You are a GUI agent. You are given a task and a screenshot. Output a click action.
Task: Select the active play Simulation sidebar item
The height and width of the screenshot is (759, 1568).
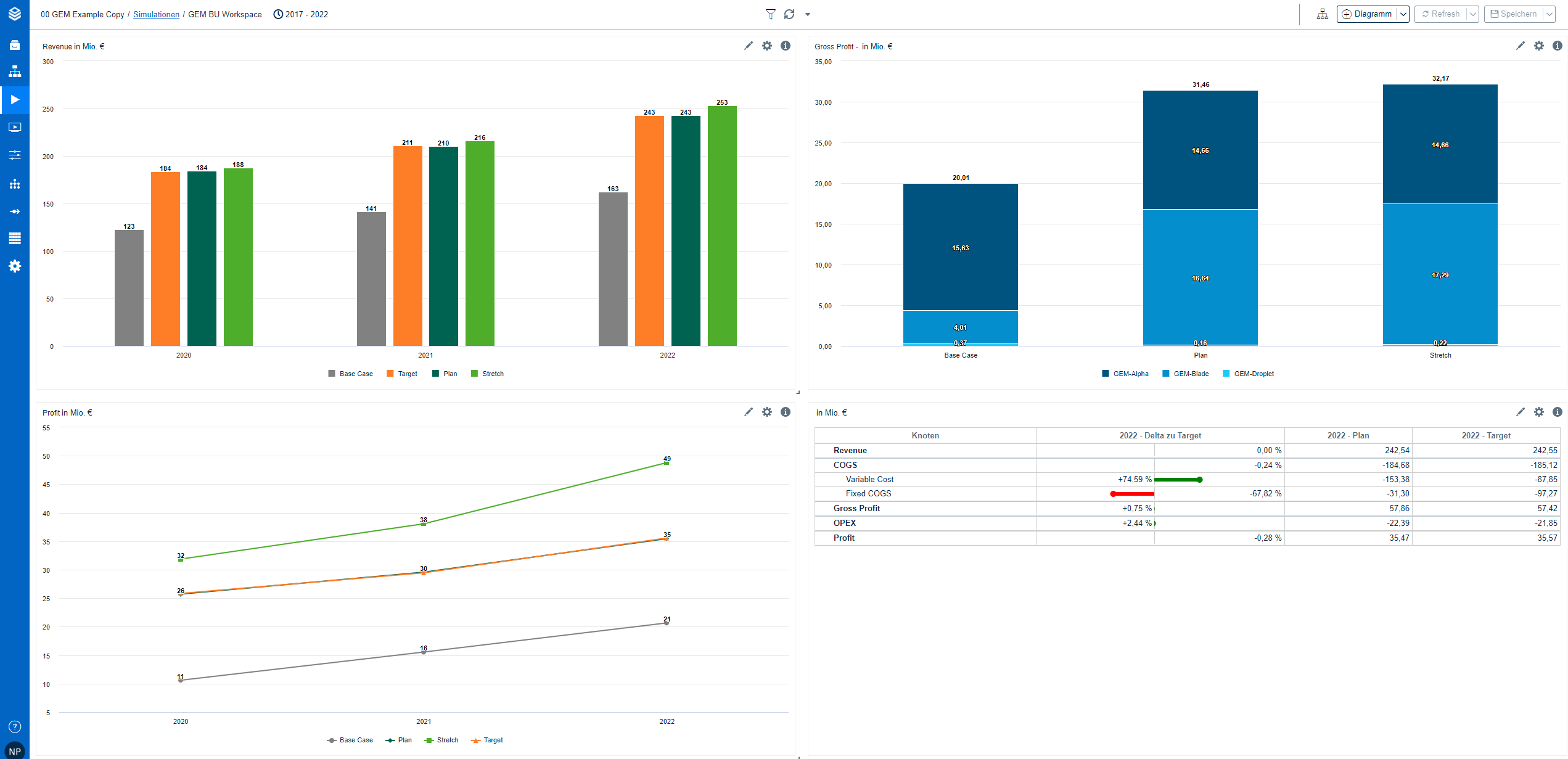coord(15,100)
